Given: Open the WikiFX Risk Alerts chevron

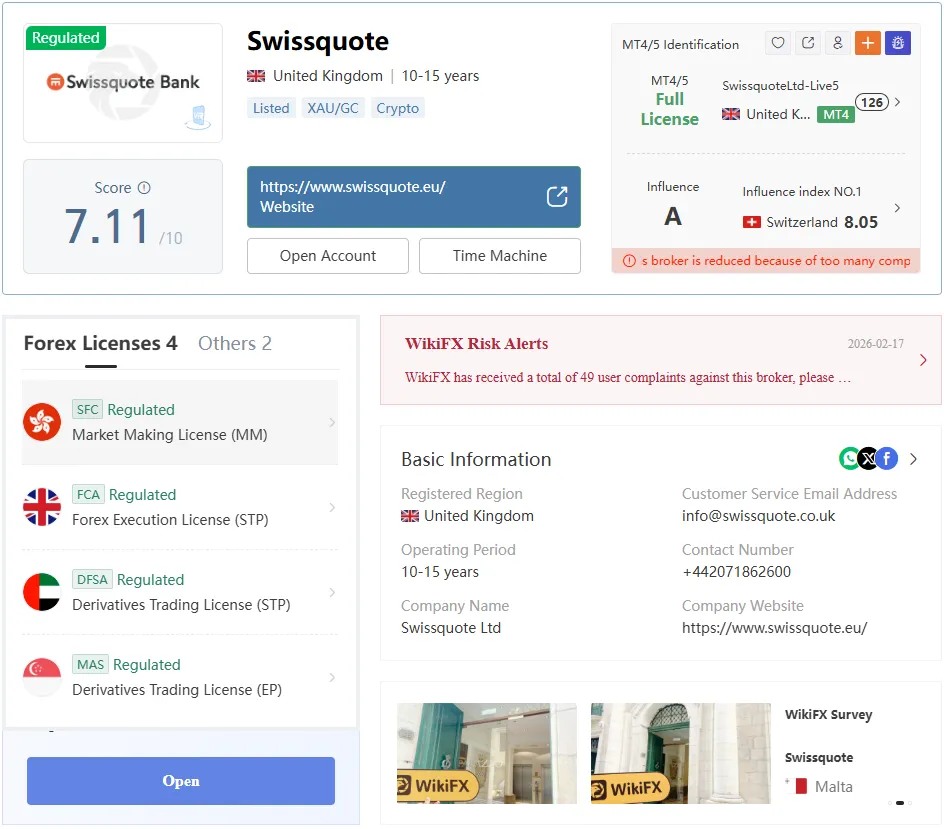Looking at the screenshot, I should tap(924, 360).
